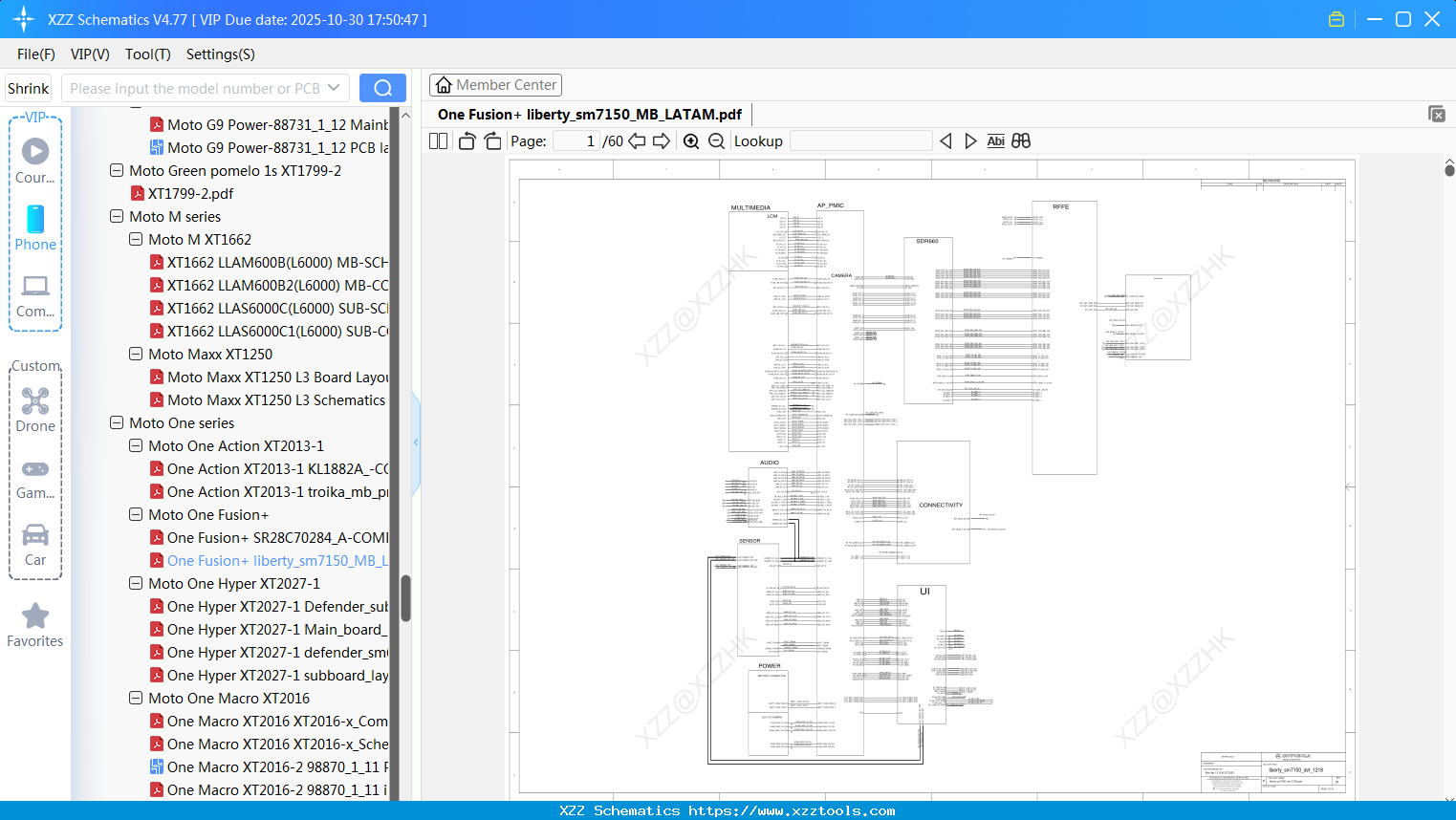This screenshot has width=1456, height=820.
Task: Click the Shrink sidebar button
Action: pyautogui.click(x=28, y=87)
